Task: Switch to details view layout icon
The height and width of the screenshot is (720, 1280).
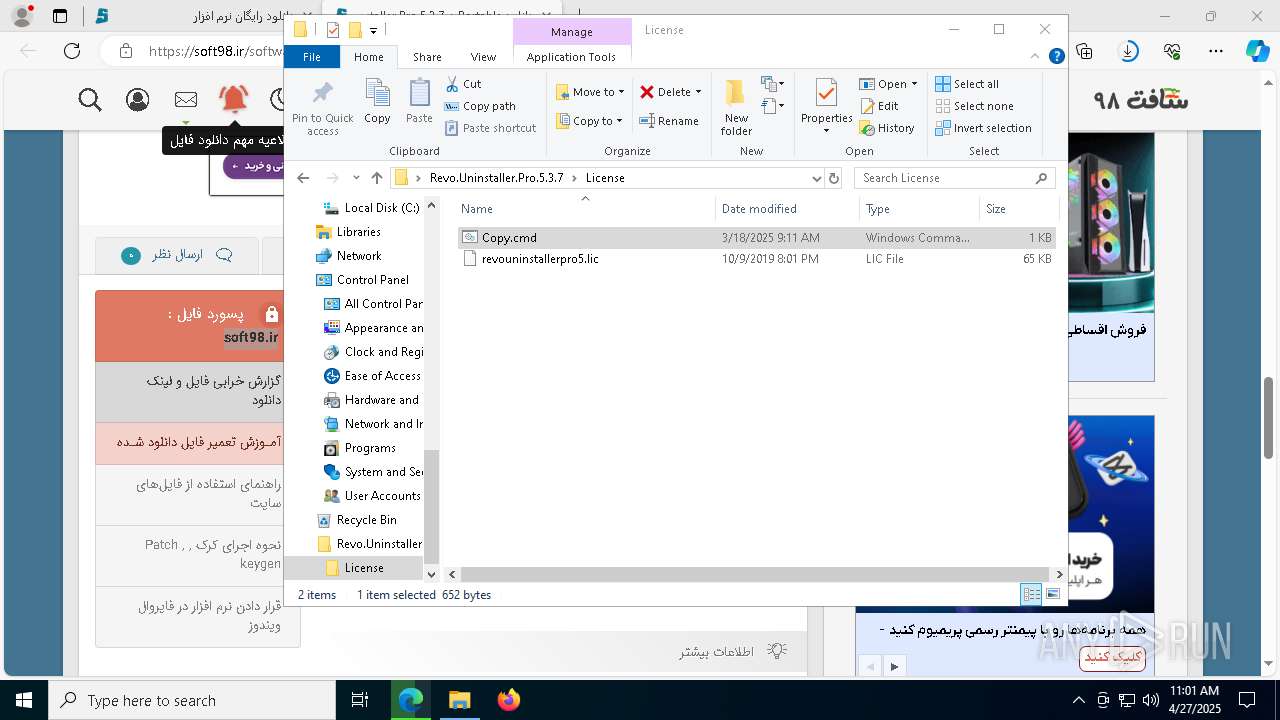Action: (x=1031, y=595)
